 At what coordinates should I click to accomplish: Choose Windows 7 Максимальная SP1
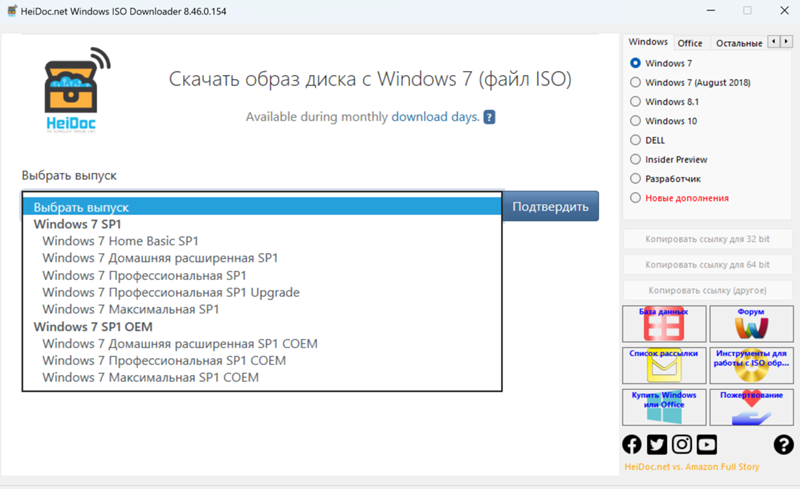262,309
